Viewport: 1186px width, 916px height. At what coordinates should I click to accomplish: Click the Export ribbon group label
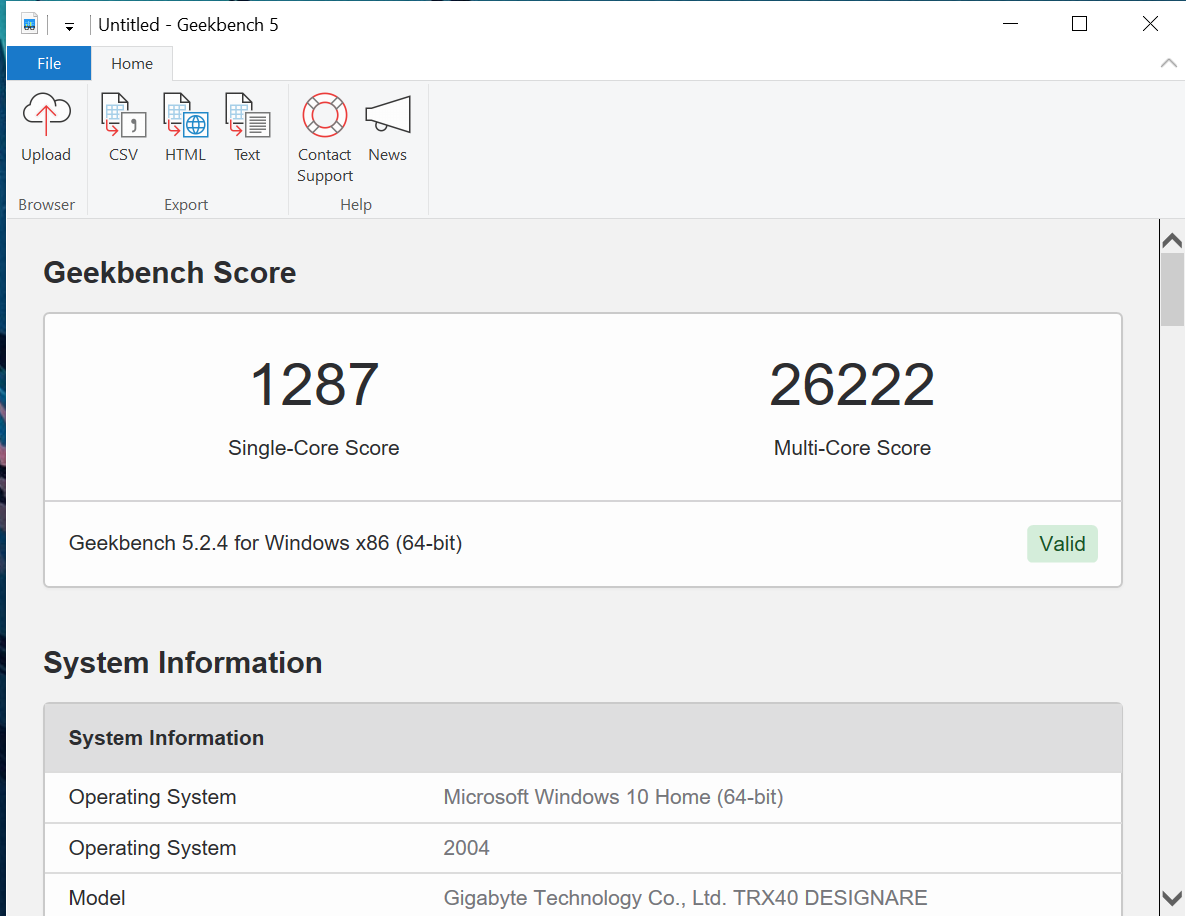point(186,205)
